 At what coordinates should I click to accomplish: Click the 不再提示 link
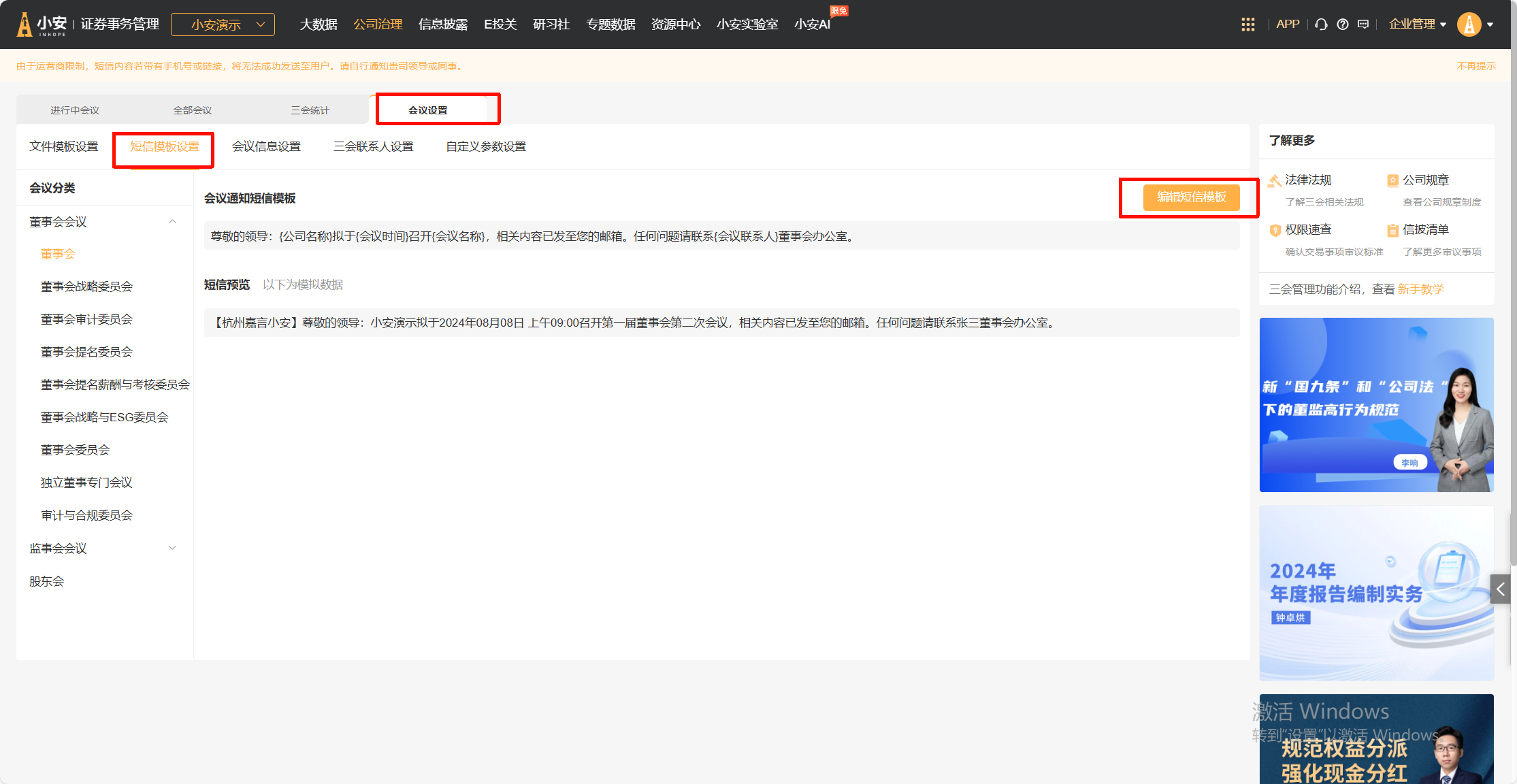click(1475, 66)
